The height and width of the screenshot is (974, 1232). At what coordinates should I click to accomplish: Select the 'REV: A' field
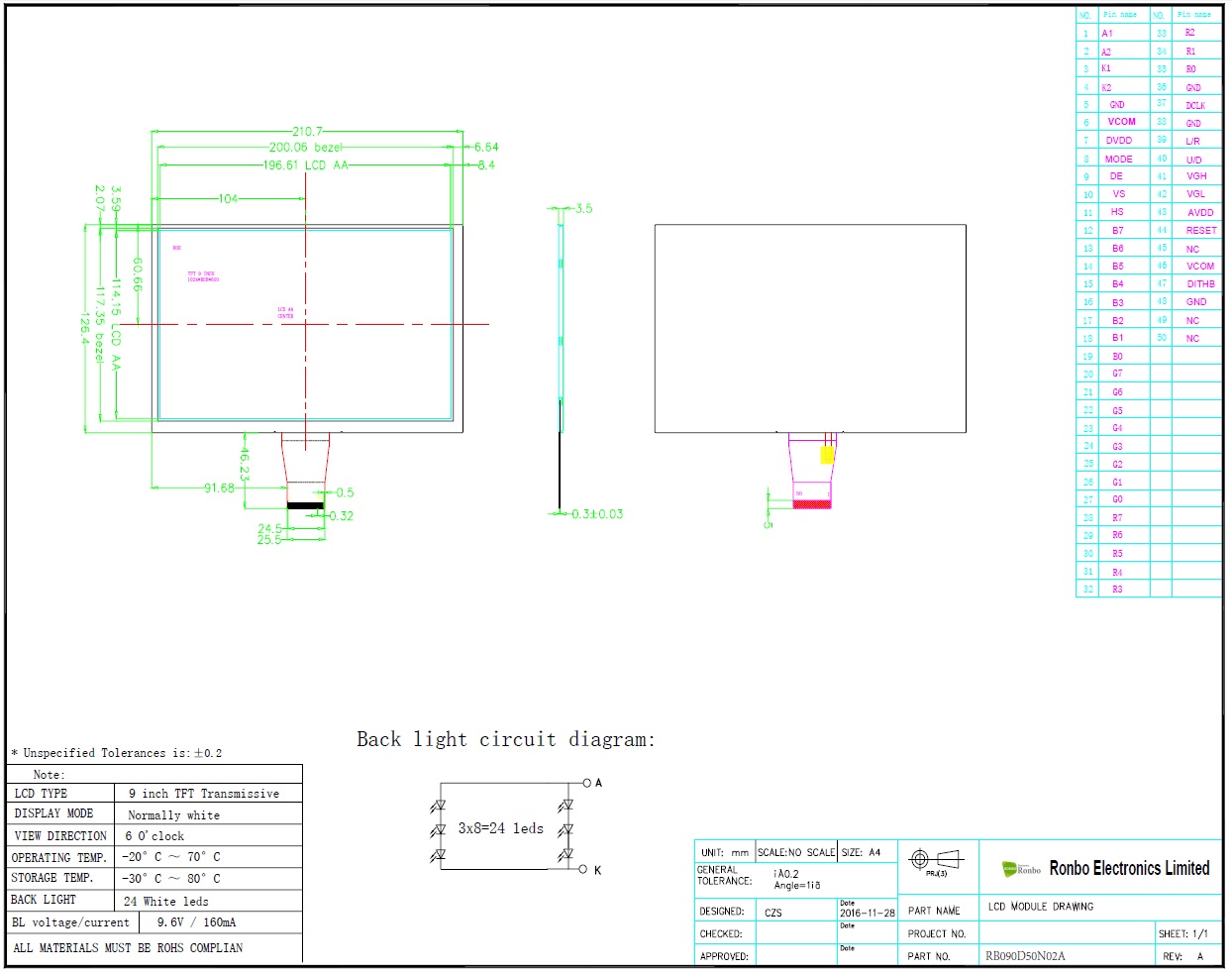tap(1183, 956)
